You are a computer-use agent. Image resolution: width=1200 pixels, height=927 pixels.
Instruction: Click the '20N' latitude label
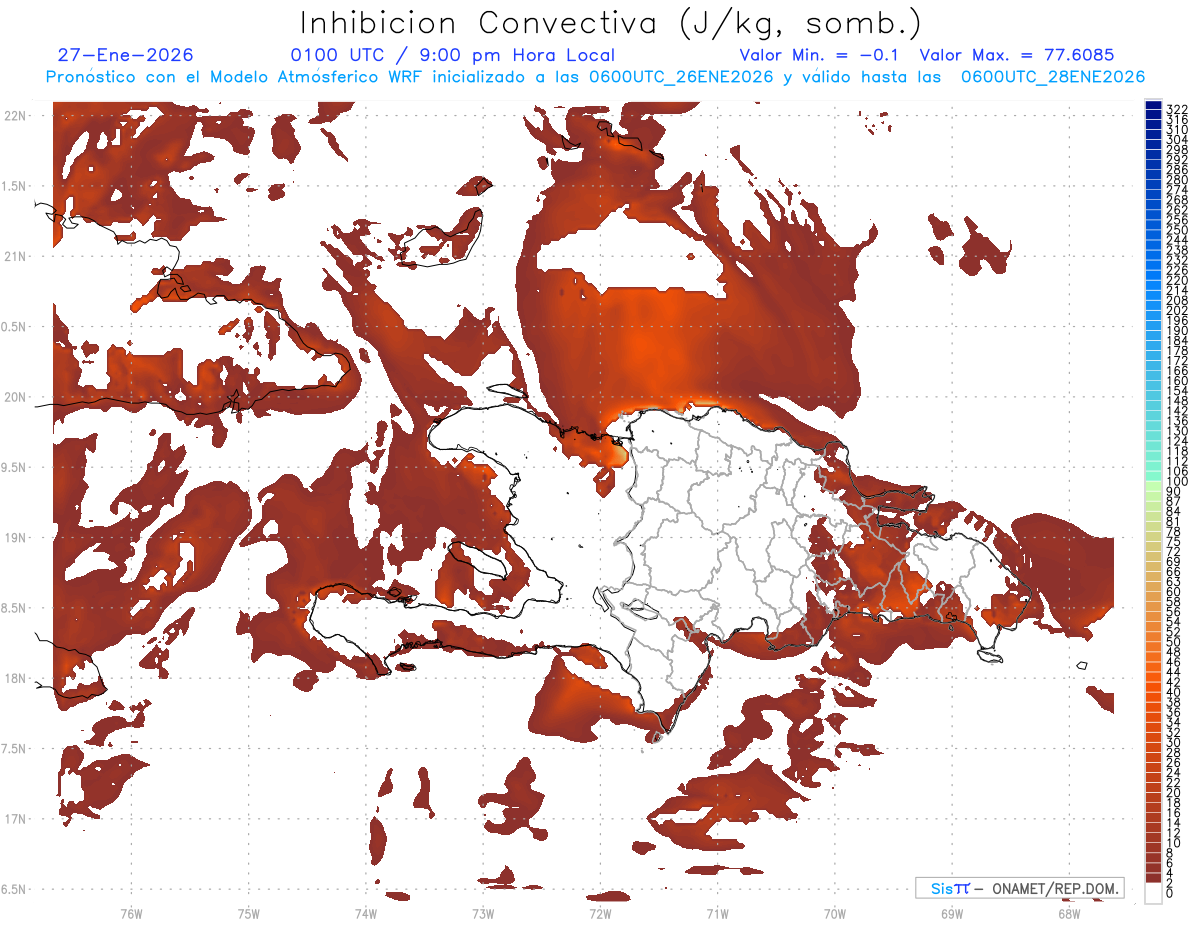pyautogui.click(x=14, y=397)
